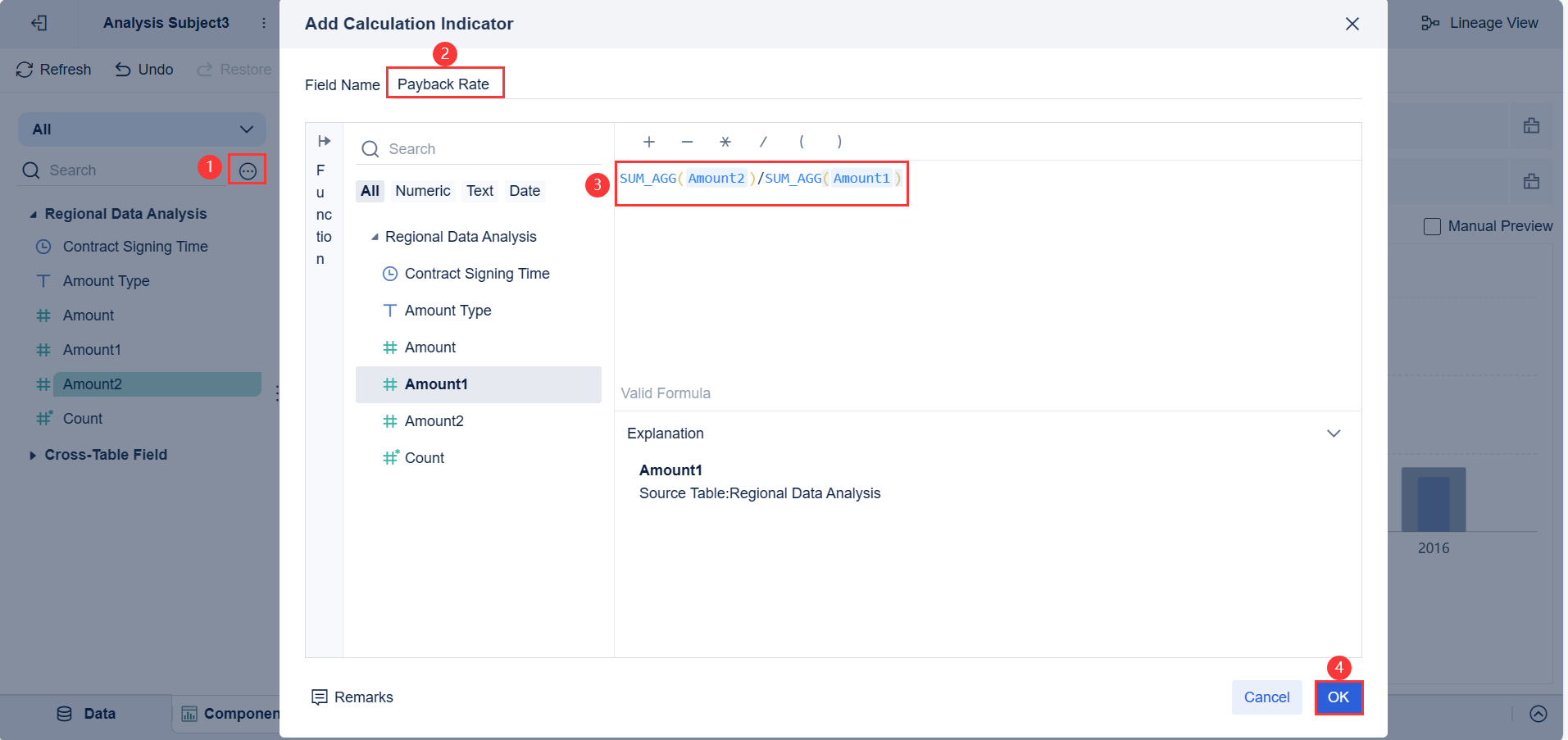Click the Undo arrow icon

point(123,70)
